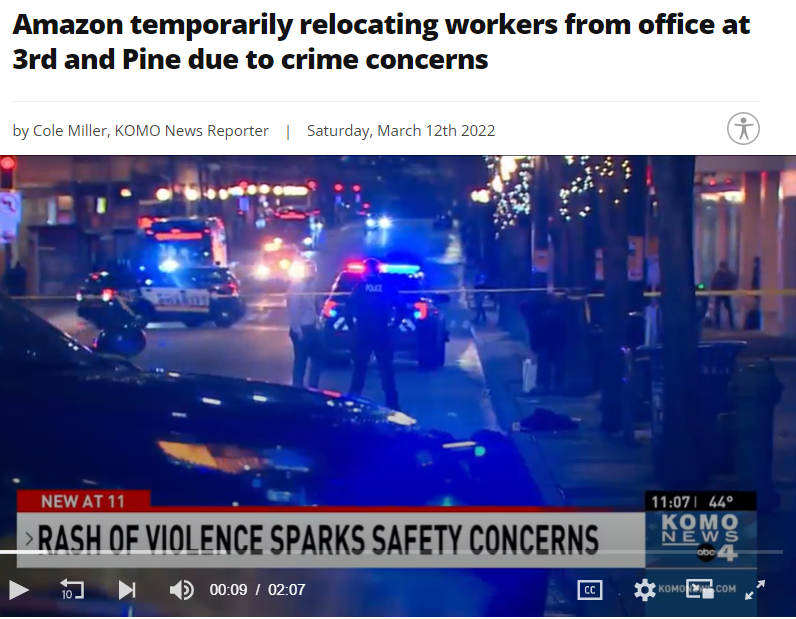Rewind the video 10 seconds

click(72, 590)
